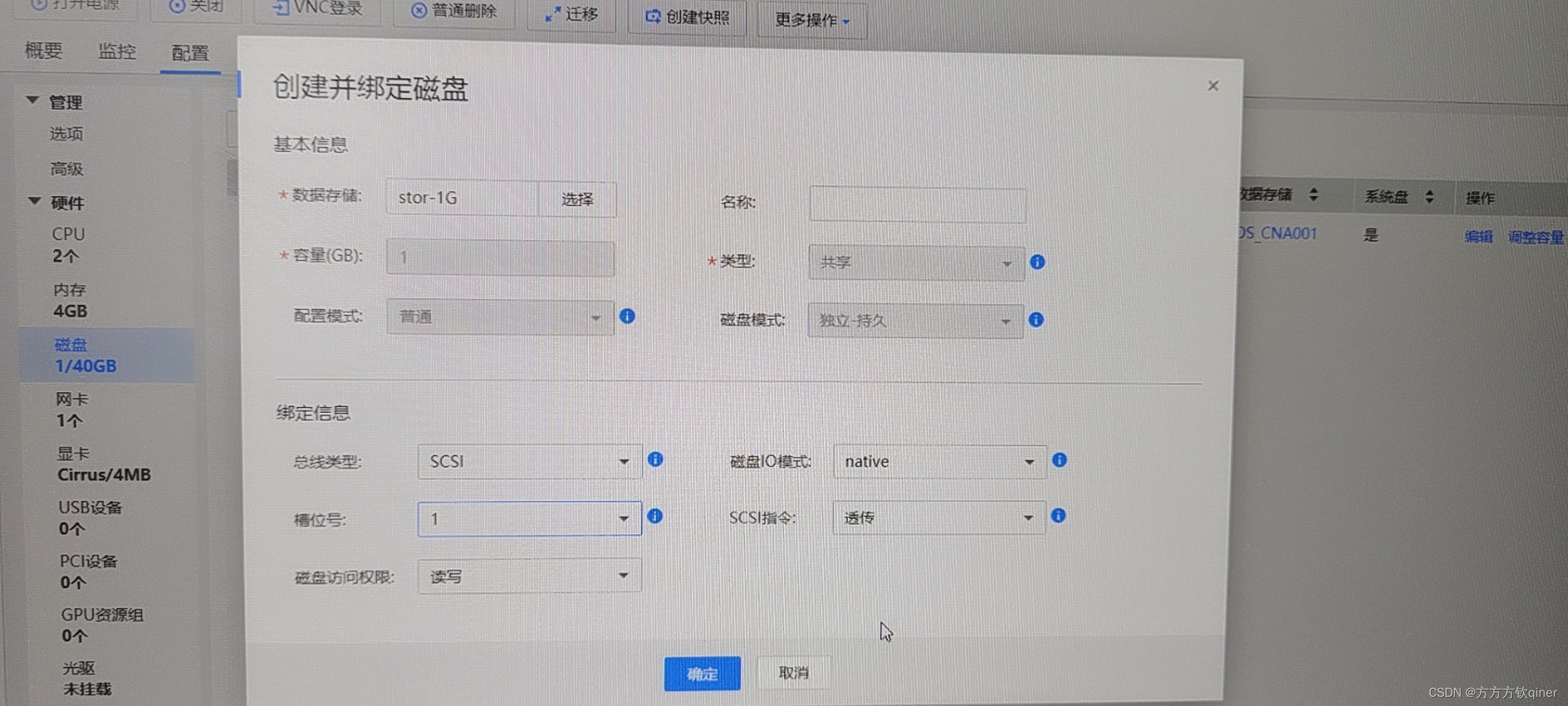The width and height of the screenshot is (1568, 706).
Task: Click VNC登录 toolbar button
Action: click(x=317, y=8)
